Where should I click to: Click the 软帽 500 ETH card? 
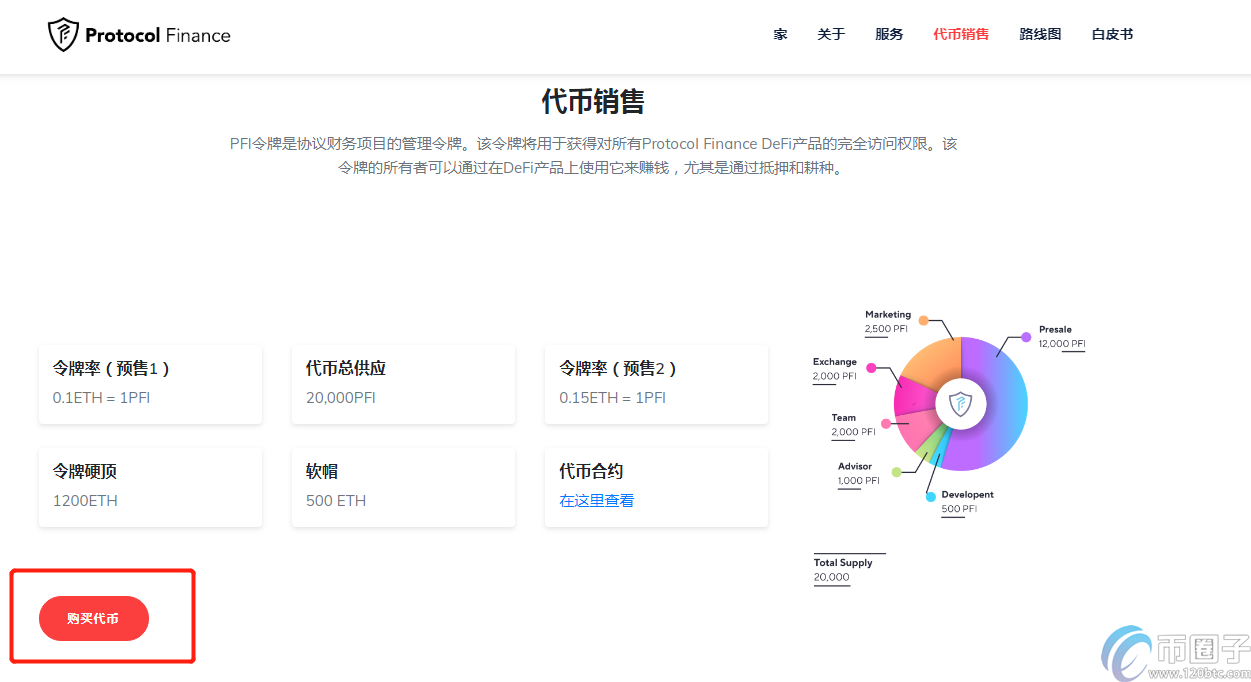[x=403, y=486]
